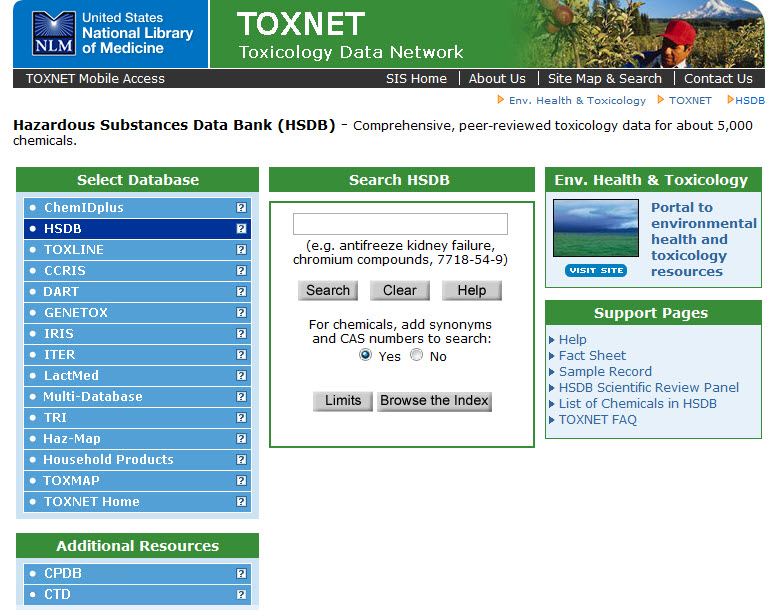Open help icon next to TRI
This screenshot has height=616, width=777.
coord(241,418)
